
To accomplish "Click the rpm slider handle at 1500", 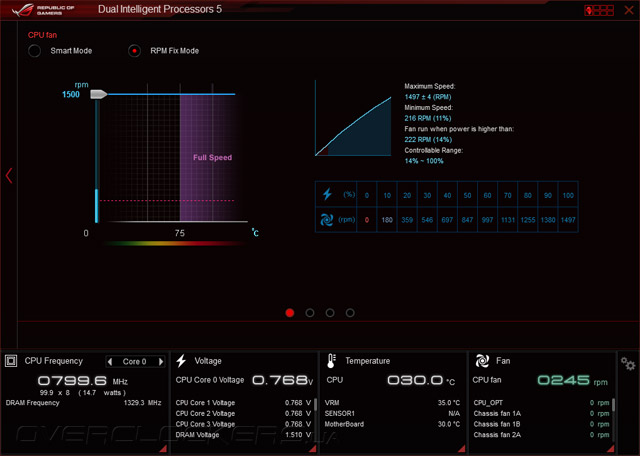I will pos(98,94).
